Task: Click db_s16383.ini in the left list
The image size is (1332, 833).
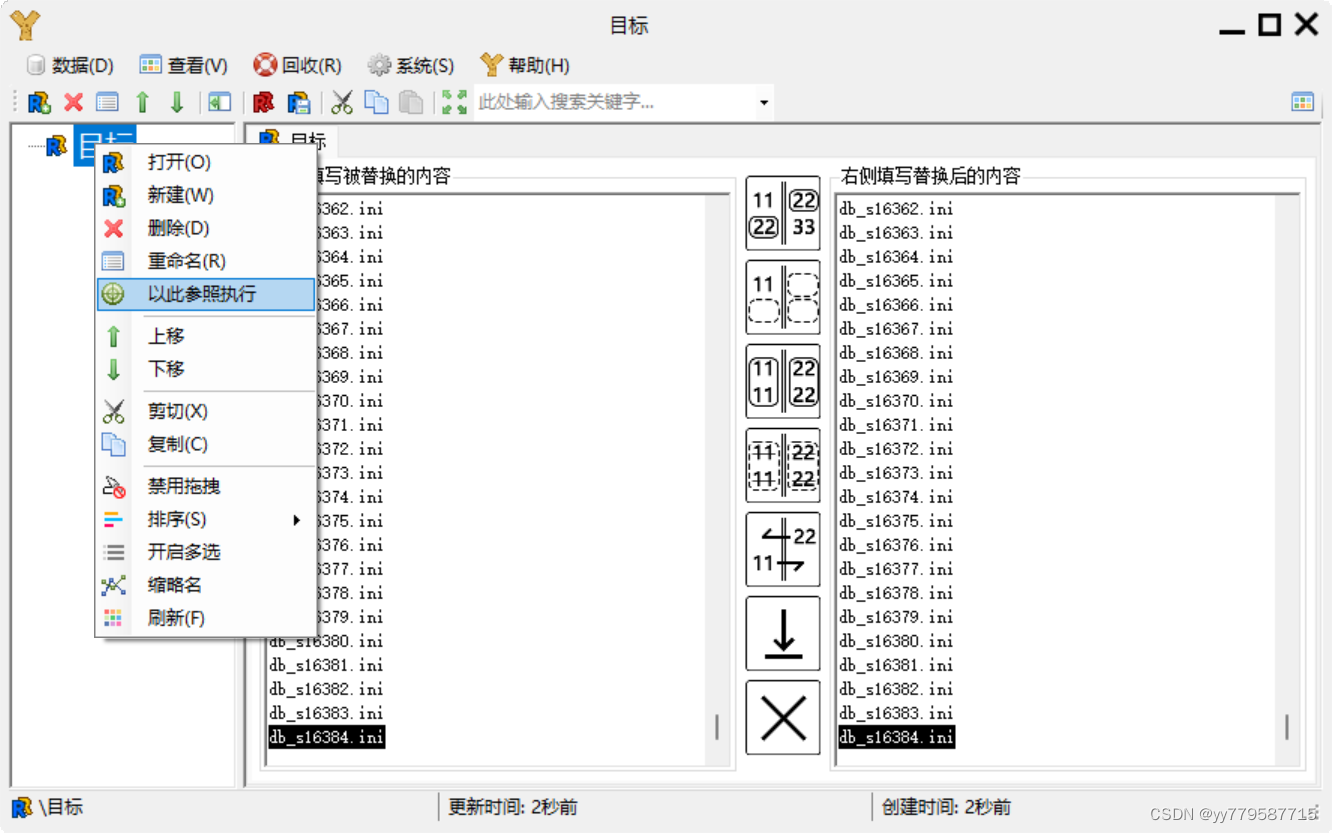Action: [327, 713]
